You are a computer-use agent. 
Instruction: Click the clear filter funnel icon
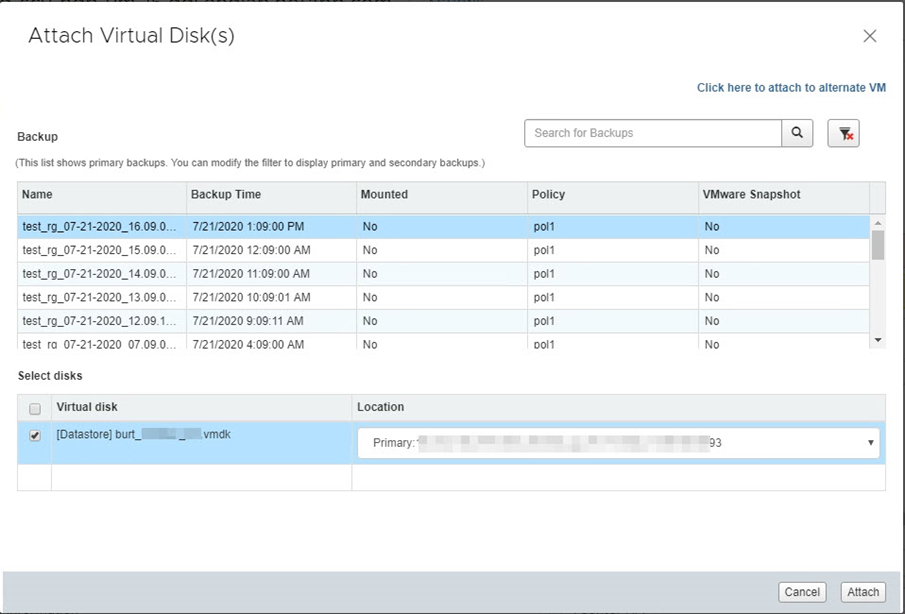pyautogui.click(x=844, y=133)
